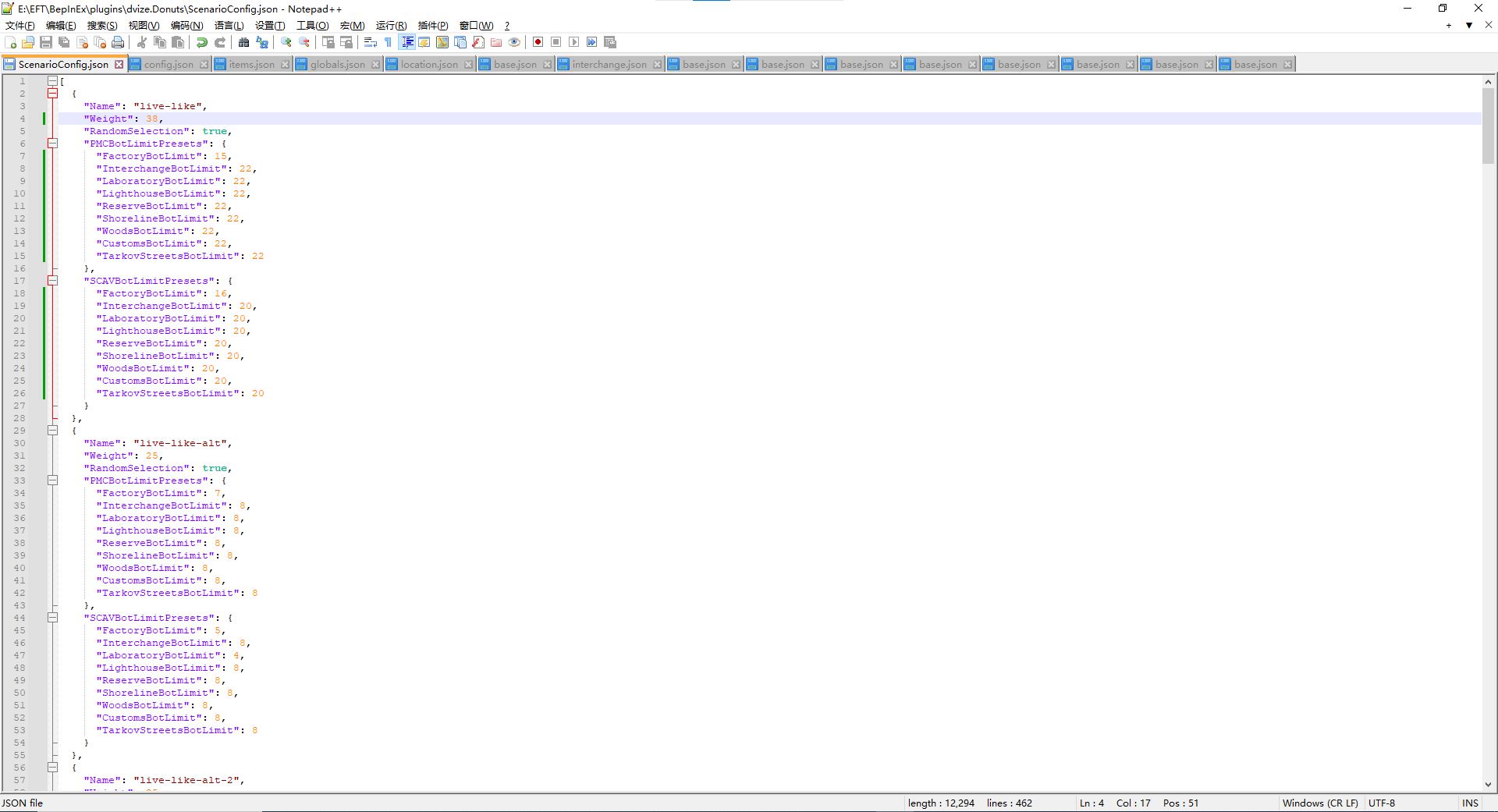Screen dimensions: 1498x812
Task: Click the Print toolbar icon
Action: [118, 42]
